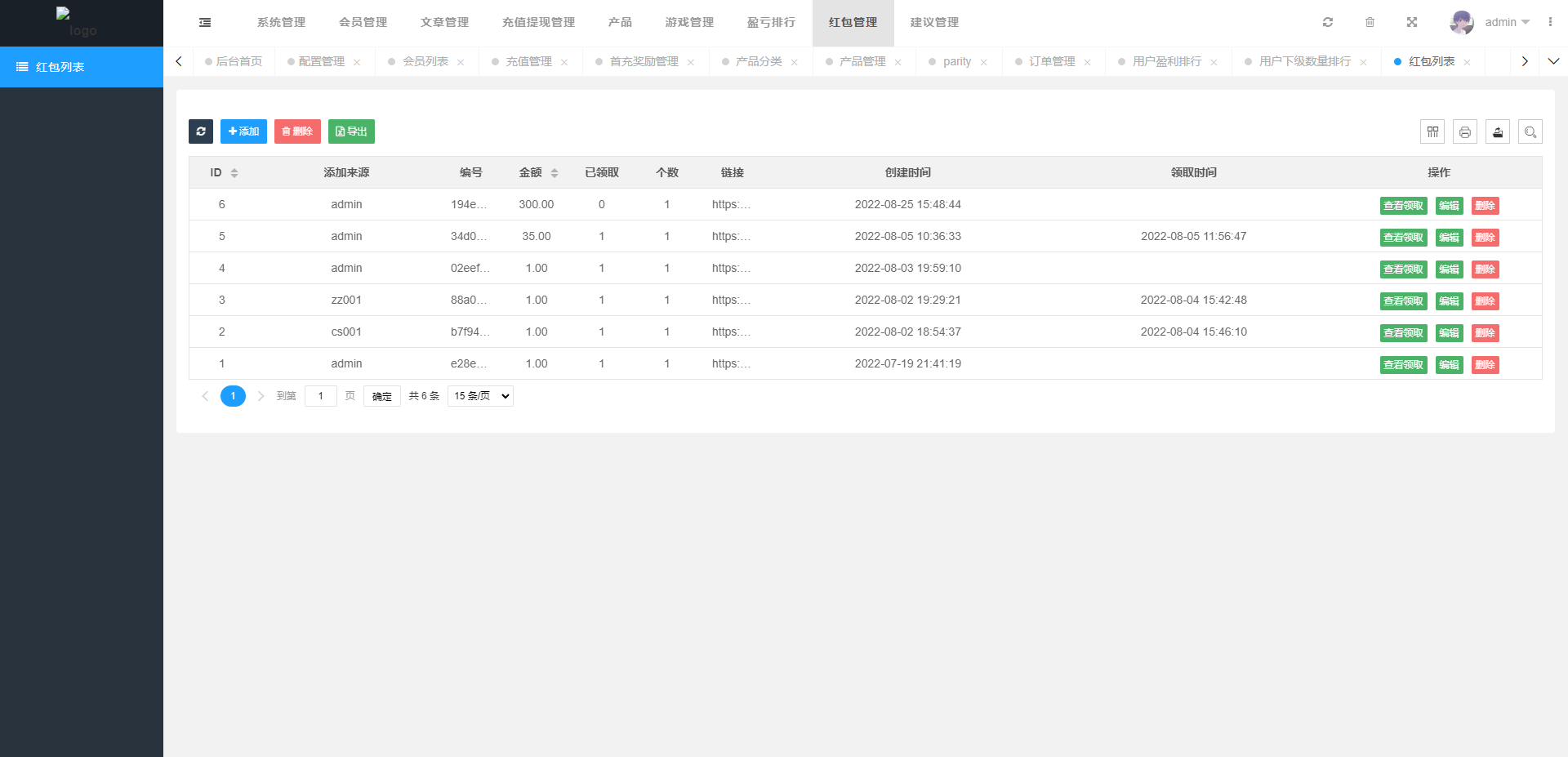Toggle fullscreen mode via the expand arrows icon

coord(1412,22)
